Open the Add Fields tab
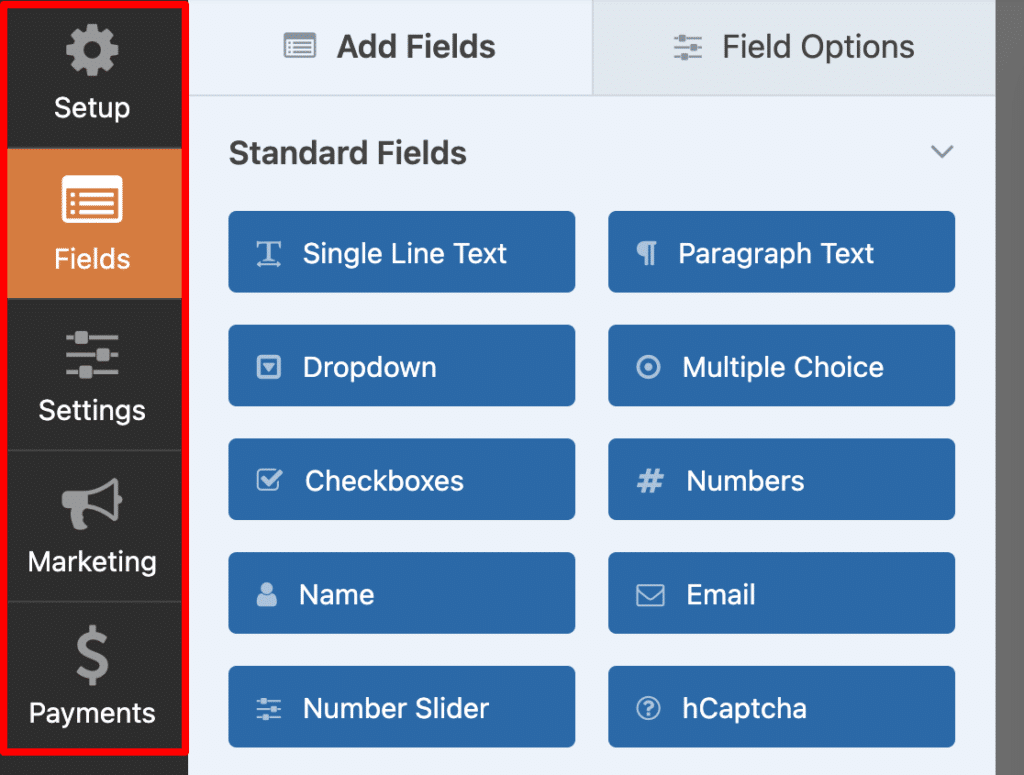Screen dimensions: 1024x775 388,46
